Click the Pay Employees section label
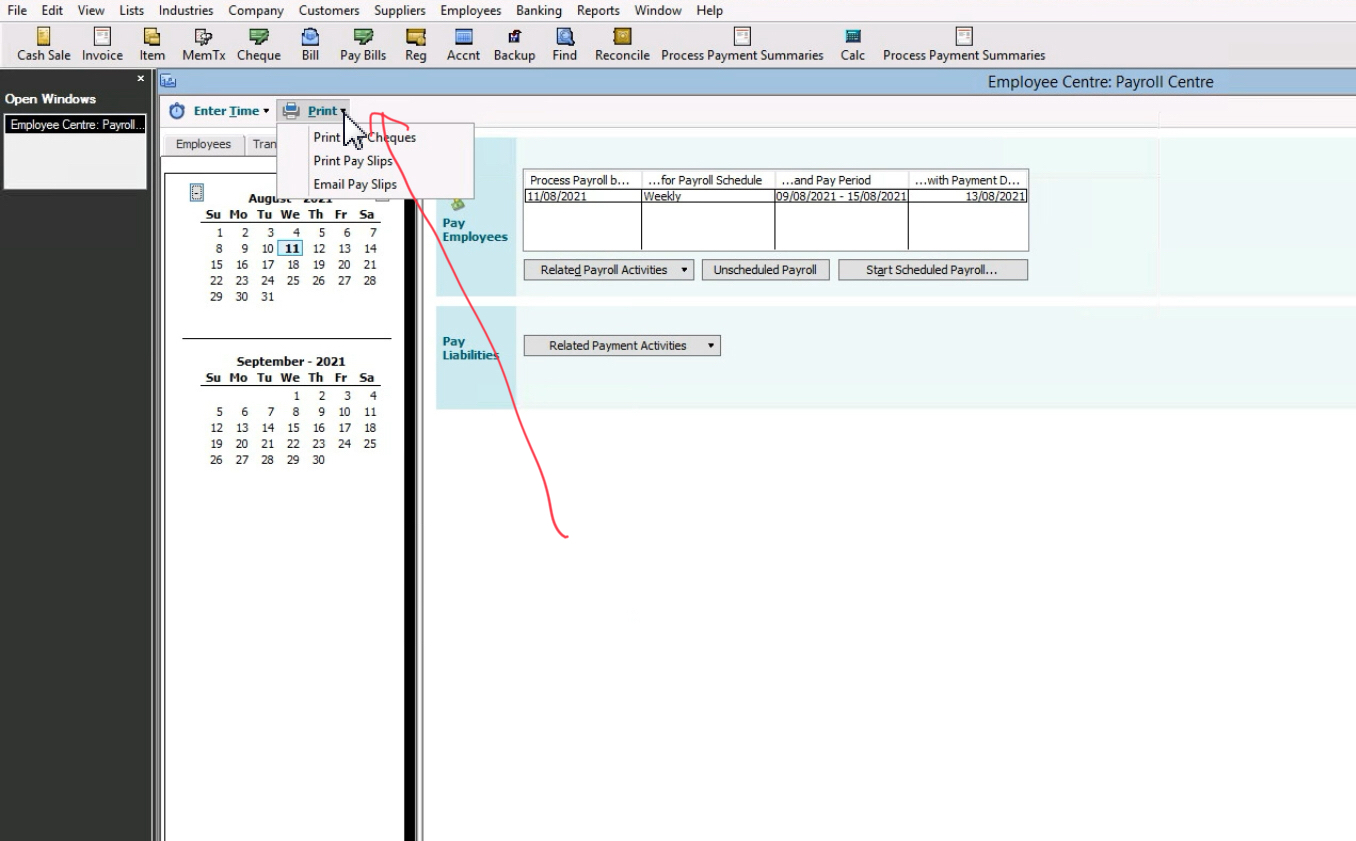 tap(475, 230)
